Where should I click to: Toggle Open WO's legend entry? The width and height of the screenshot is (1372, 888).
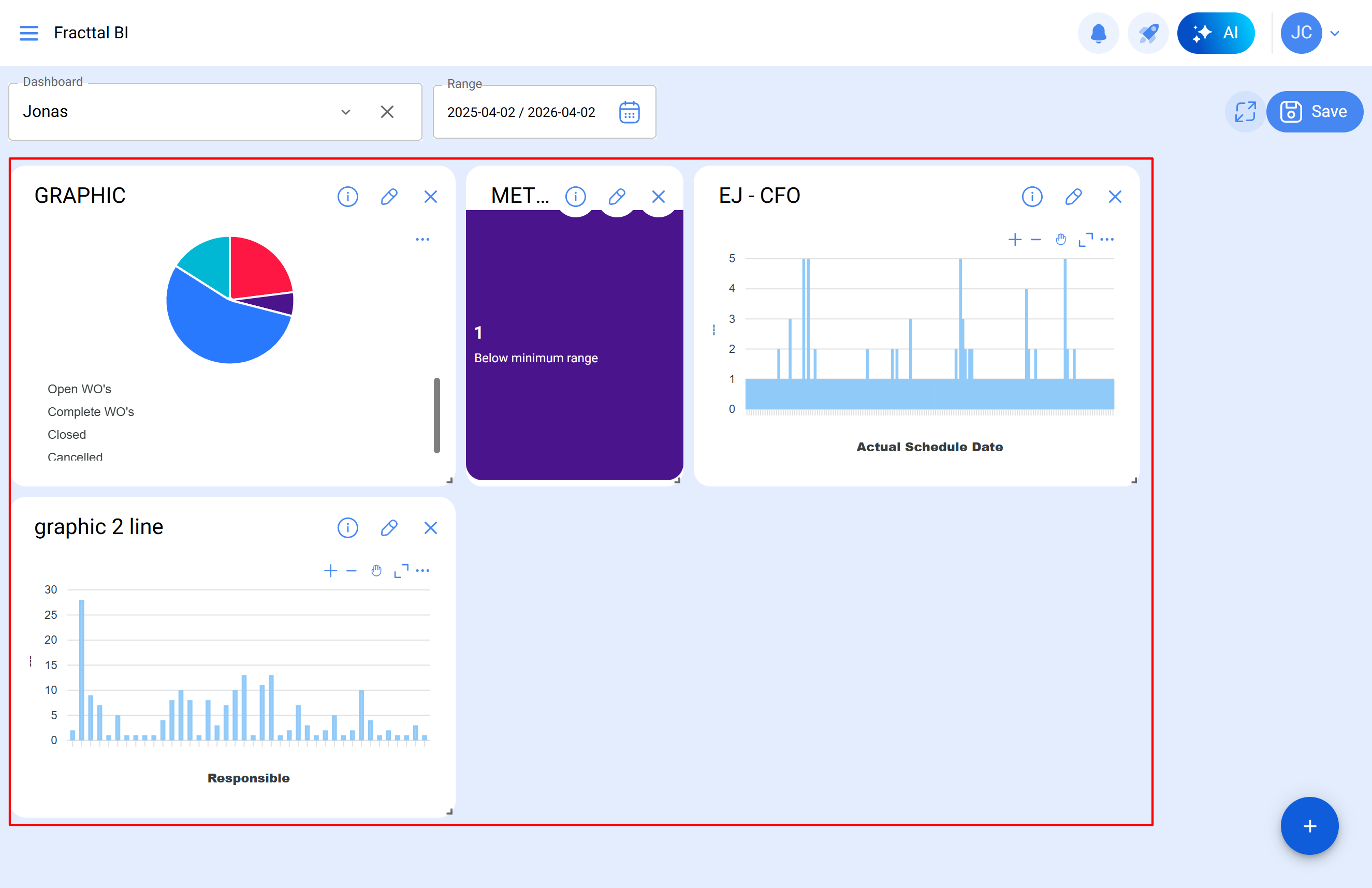pyautogui.click(x=80, y=389)
